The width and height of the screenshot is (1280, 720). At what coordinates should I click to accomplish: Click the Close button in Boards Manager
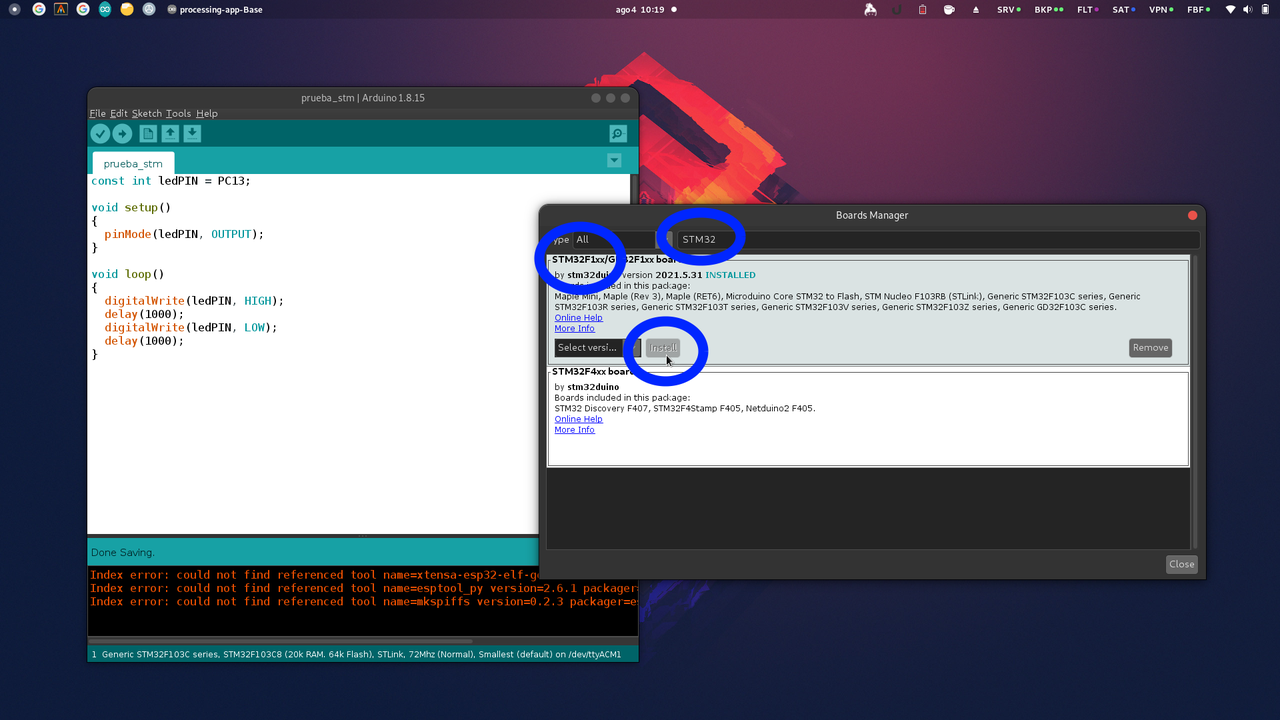coord(1181,564)
